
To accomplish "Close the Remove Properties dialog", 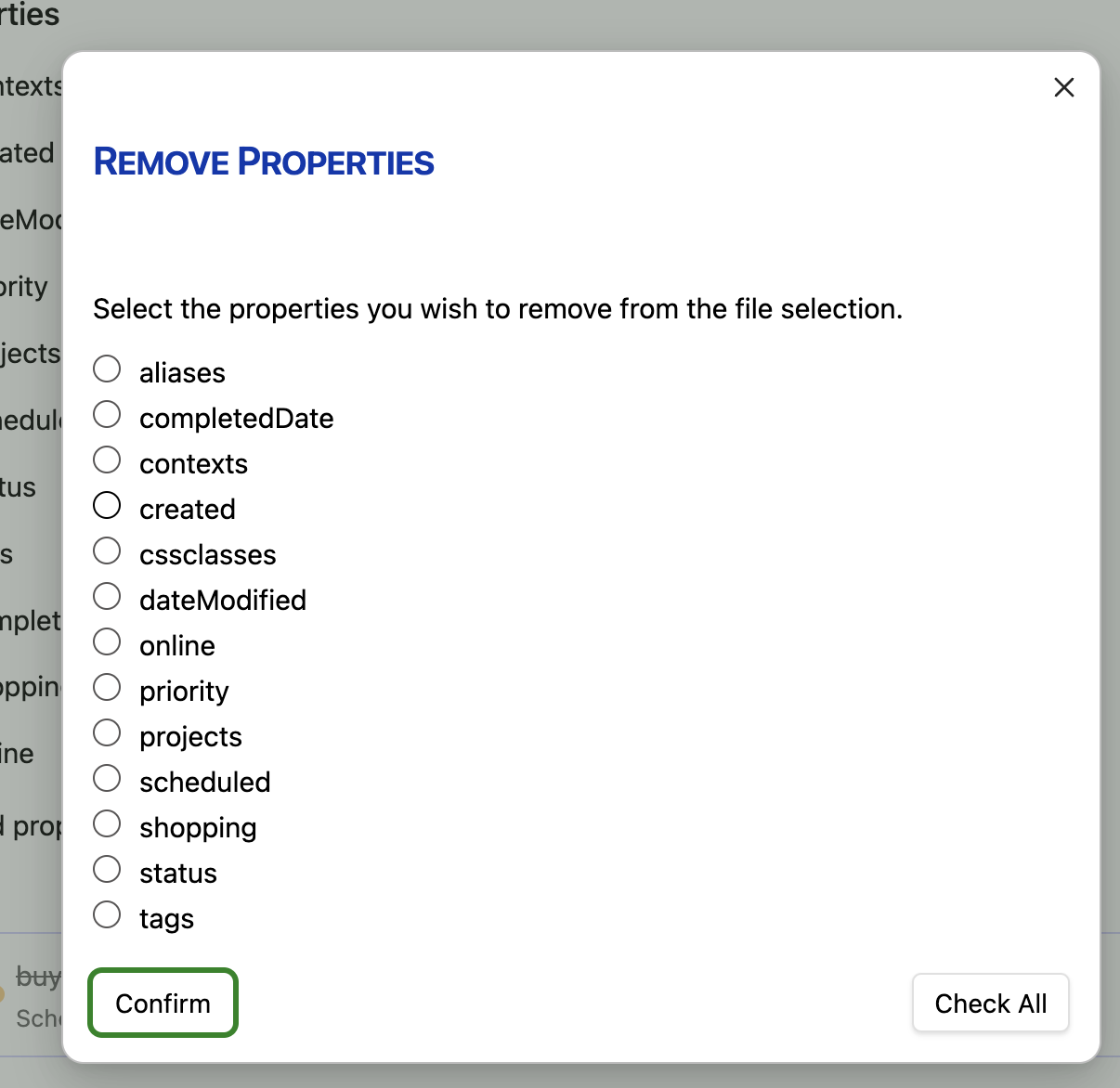I will tap(1063, 87).
